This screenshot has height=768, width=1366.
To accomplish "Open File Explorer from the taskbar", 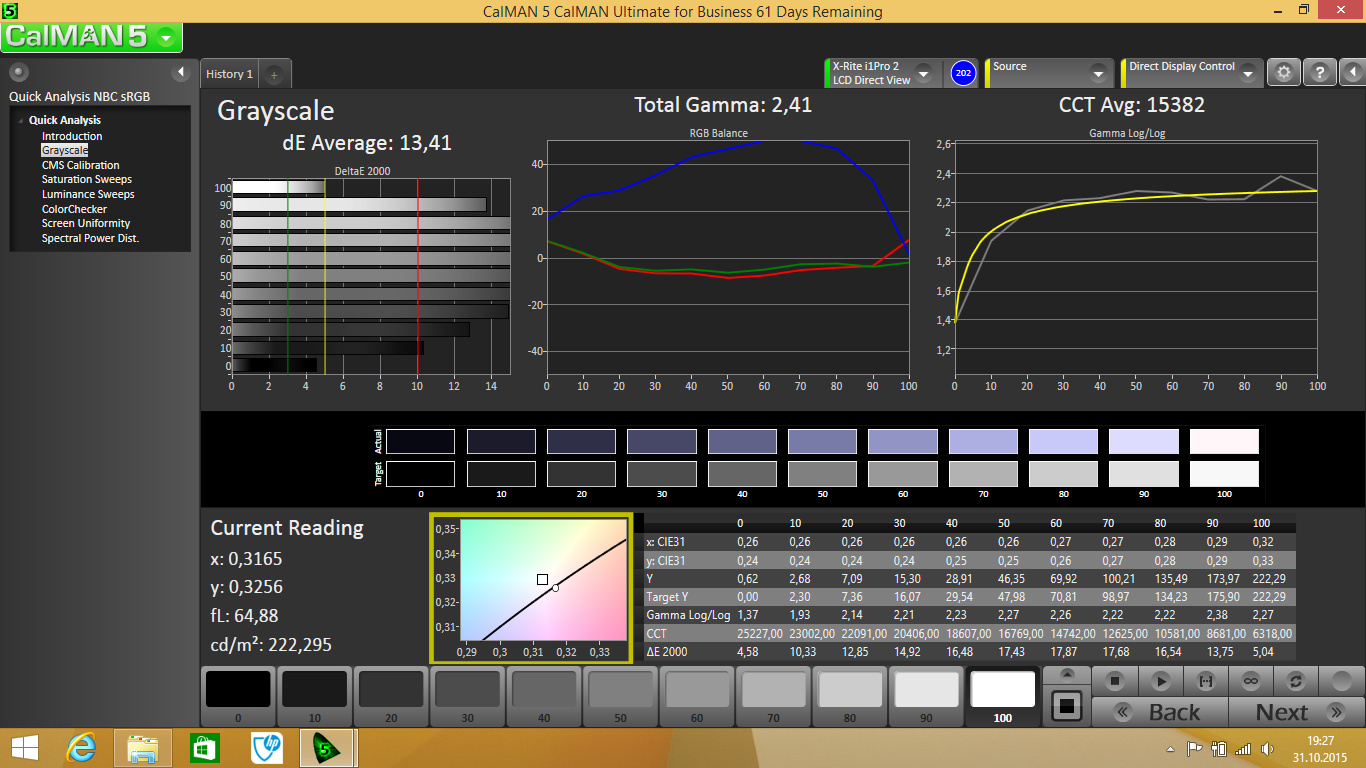I will (143, 748).
